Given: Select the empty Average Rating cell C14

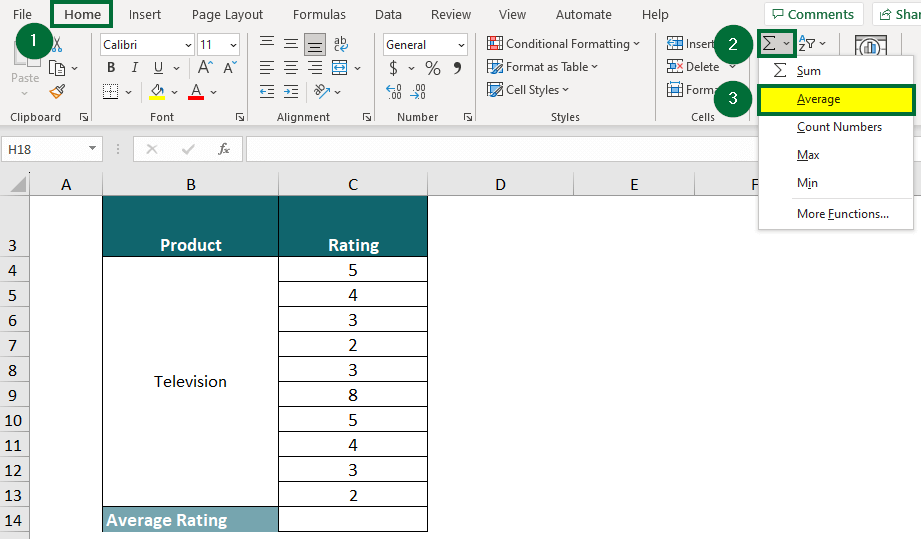Looking at the screenshot, I should pos(352,520).
